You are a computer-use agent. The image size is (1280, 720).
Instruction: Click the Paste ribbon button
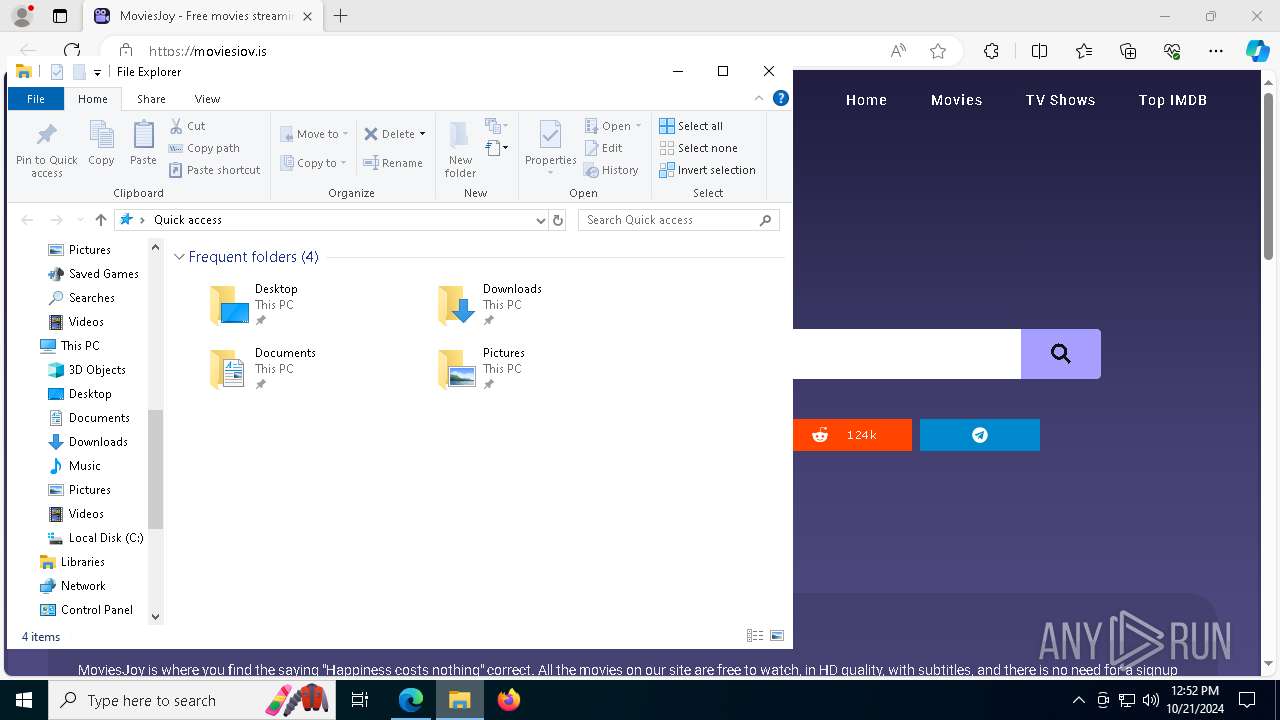143,144
